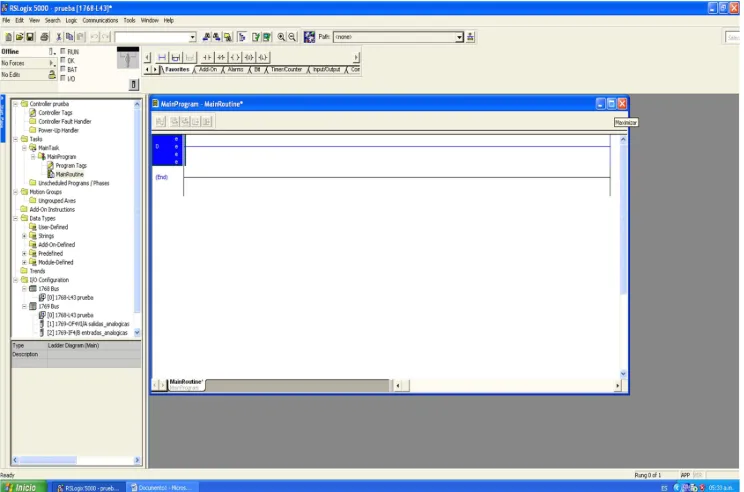Collapse the 1769 Bus node
This screenshot has width=744, height=492.
(24, 306)
